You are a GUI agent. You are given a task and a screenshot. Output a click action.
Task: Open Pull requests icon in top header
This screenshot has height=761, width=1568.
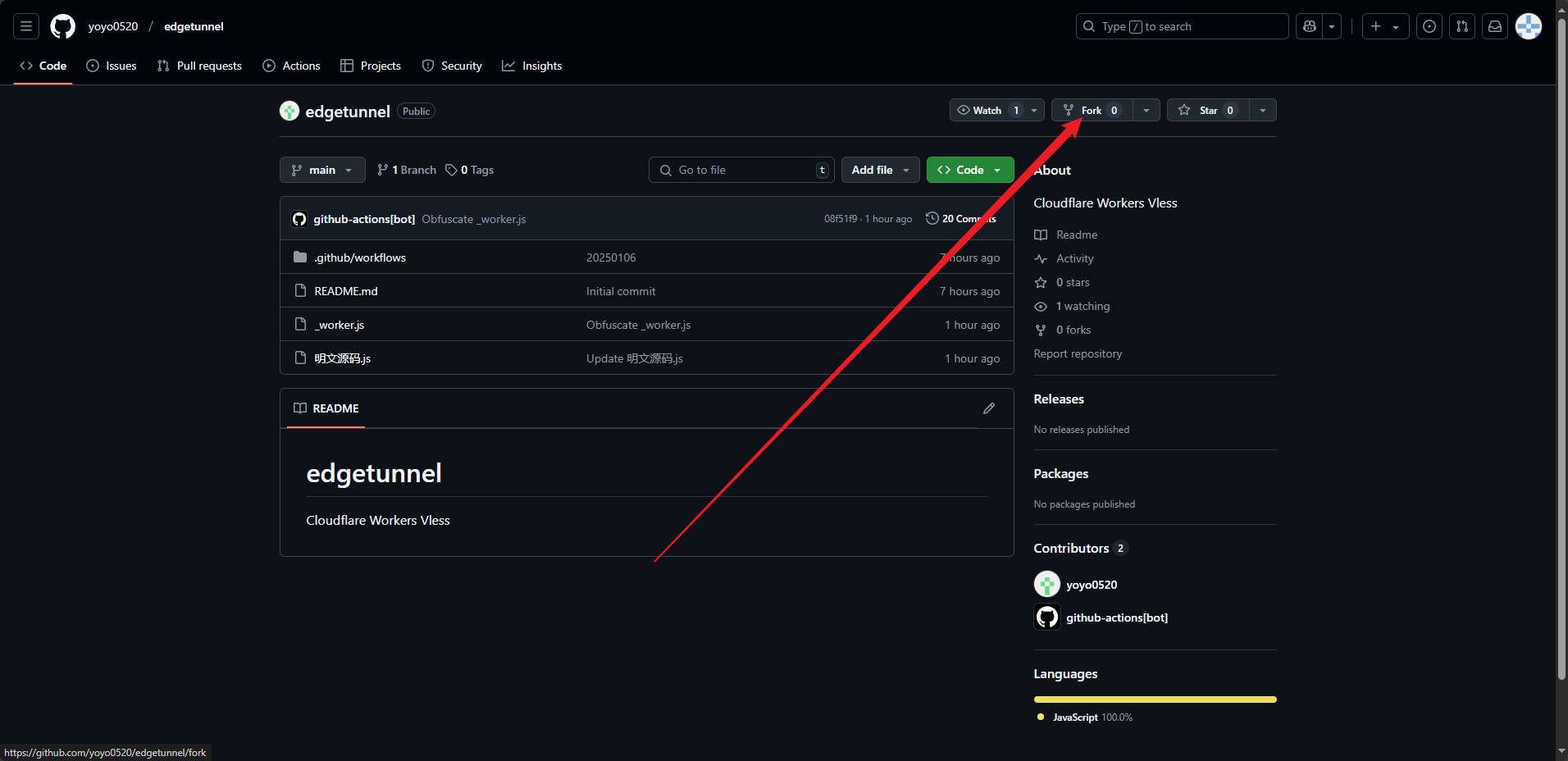(1462, 26)
